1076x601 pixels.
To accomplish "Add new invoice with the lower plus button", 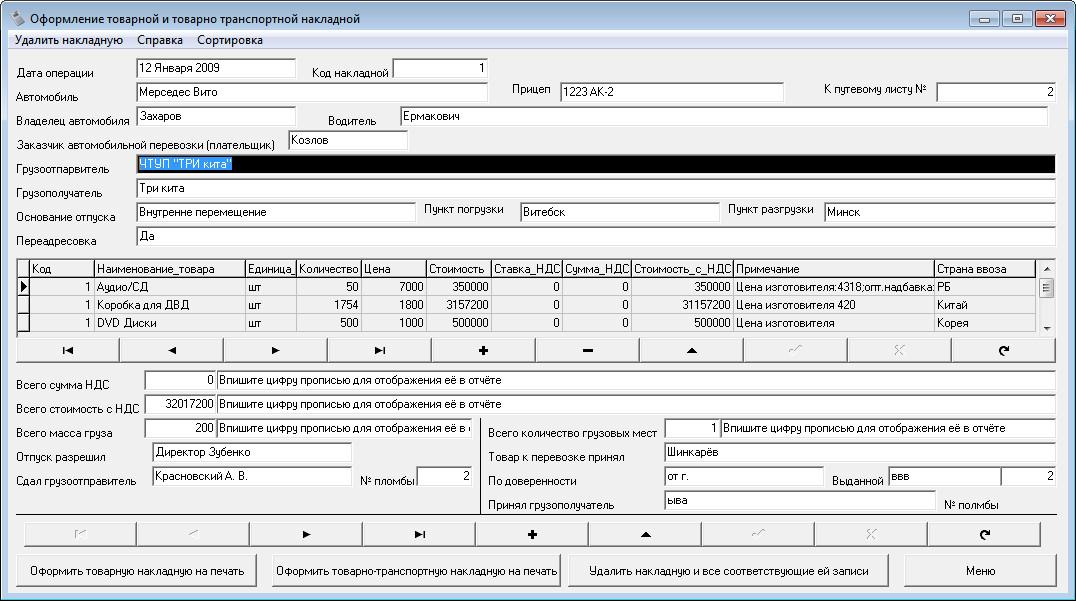I will pos(532,534).
